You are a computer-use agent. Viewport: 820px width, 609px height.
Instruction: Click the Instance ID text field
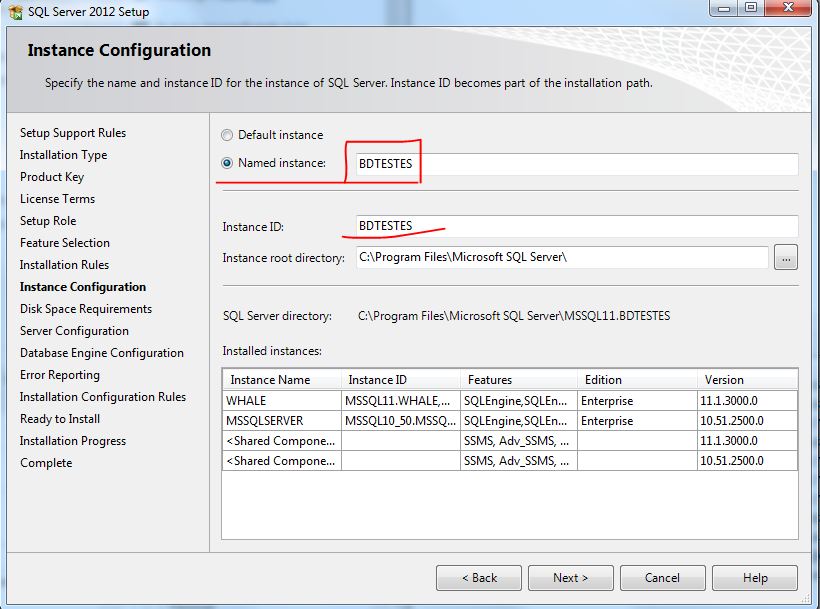point(577,226)
